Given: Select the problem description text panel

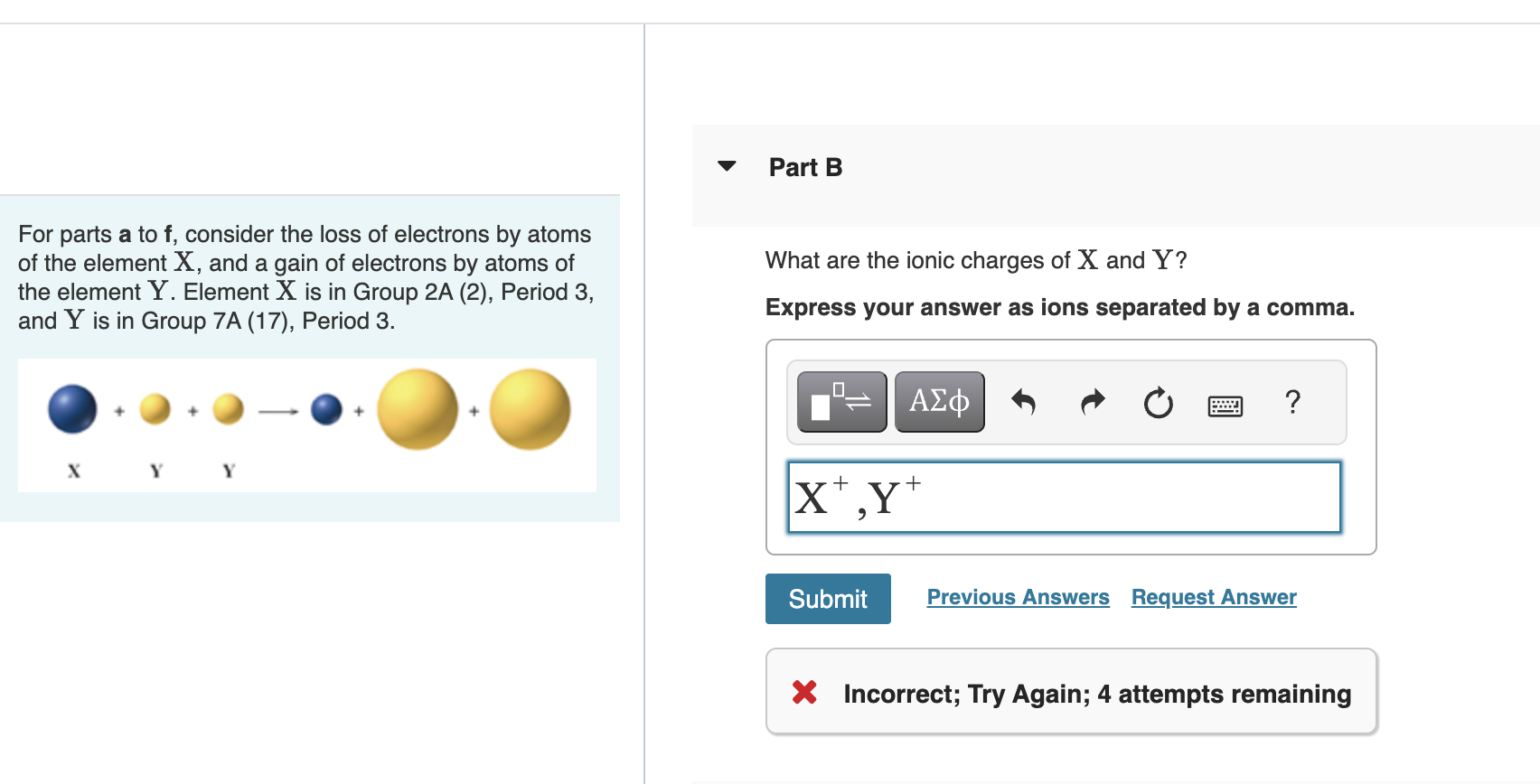Looking at the screenshot, I should 305,277.
